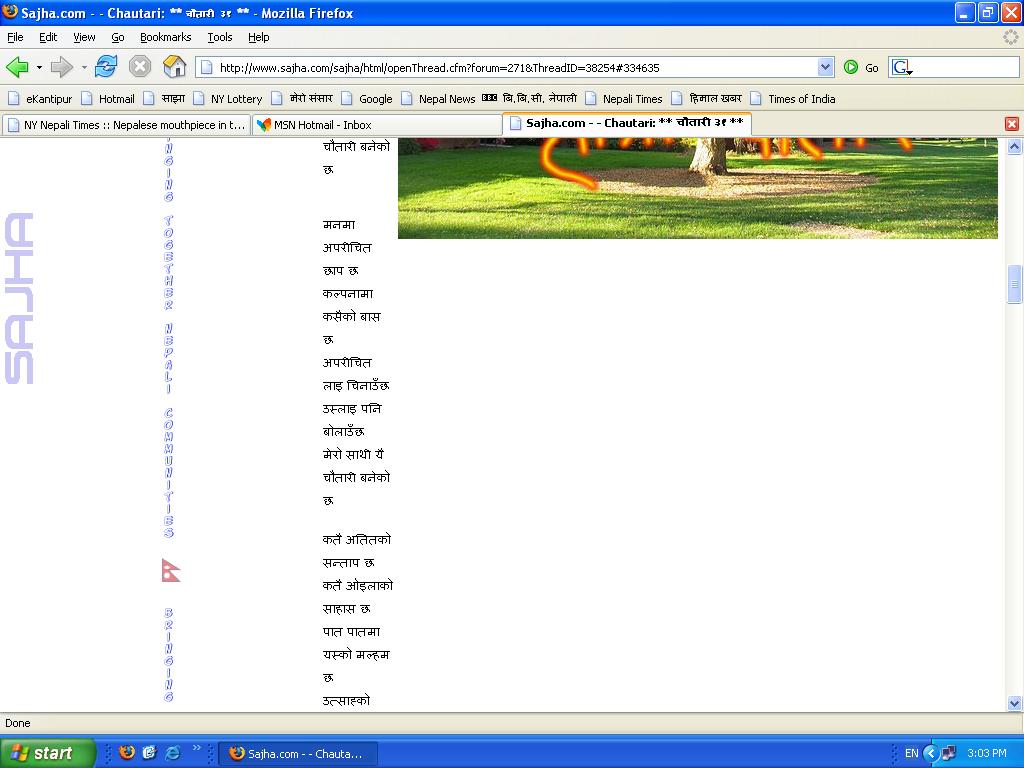The image size is (1024, 768).
Task: Click the Stop loading button
Action: coord(140,67)
